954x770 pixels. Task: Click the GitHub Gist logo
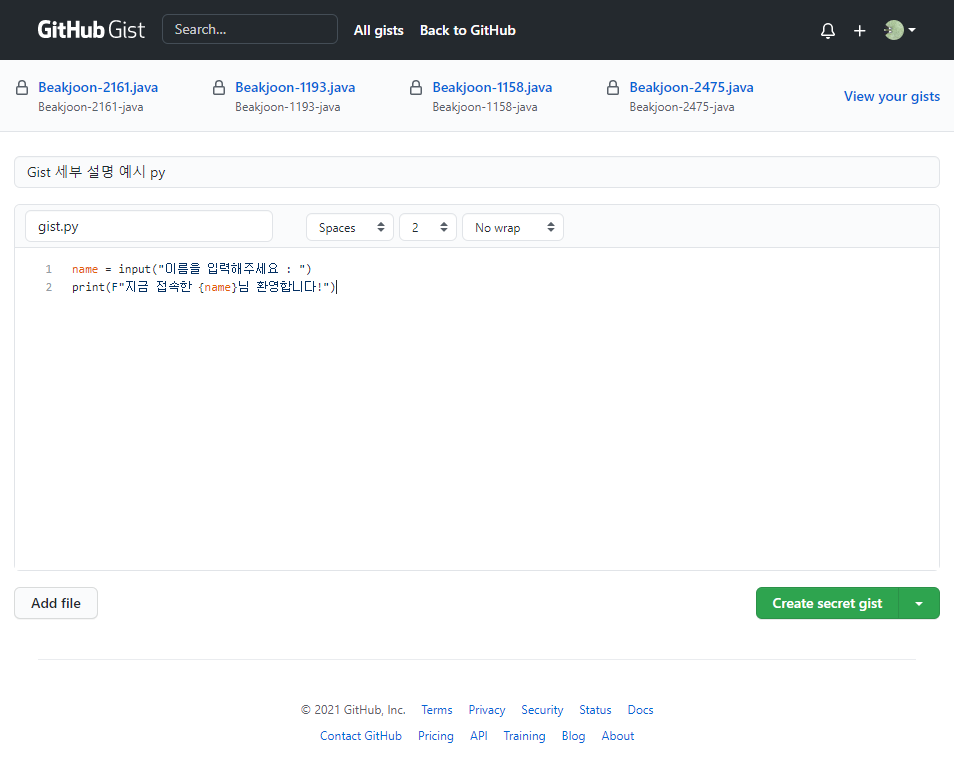[91, 30]
